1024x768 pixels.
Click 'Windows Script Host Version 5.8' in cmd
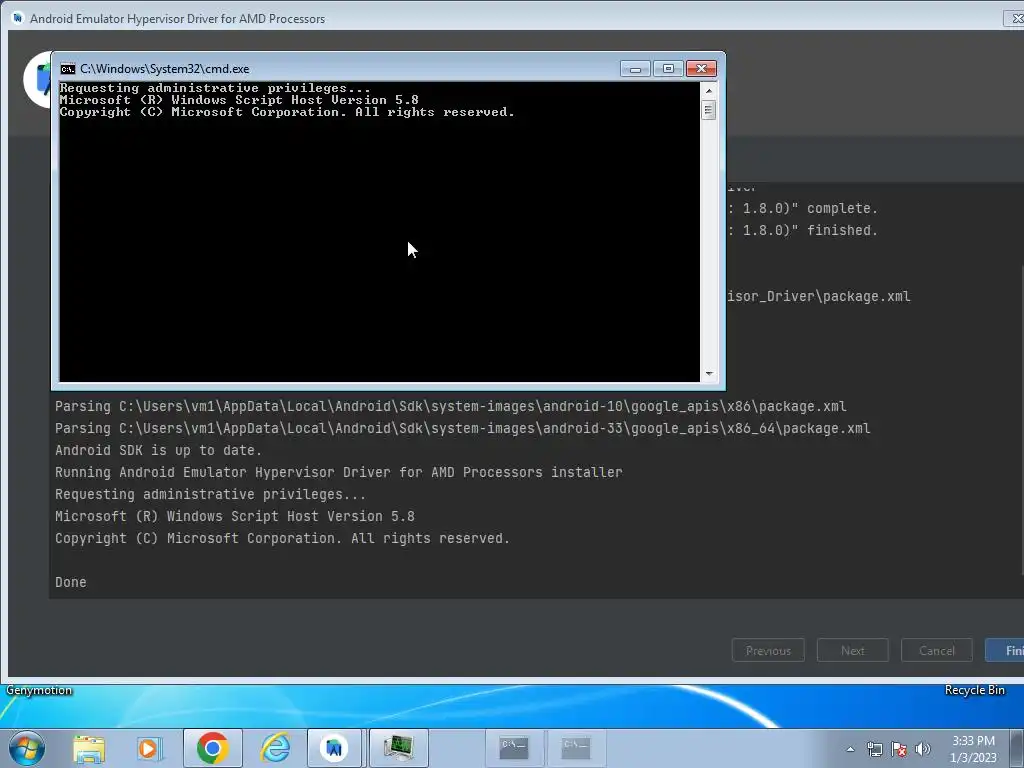point(295,100)
